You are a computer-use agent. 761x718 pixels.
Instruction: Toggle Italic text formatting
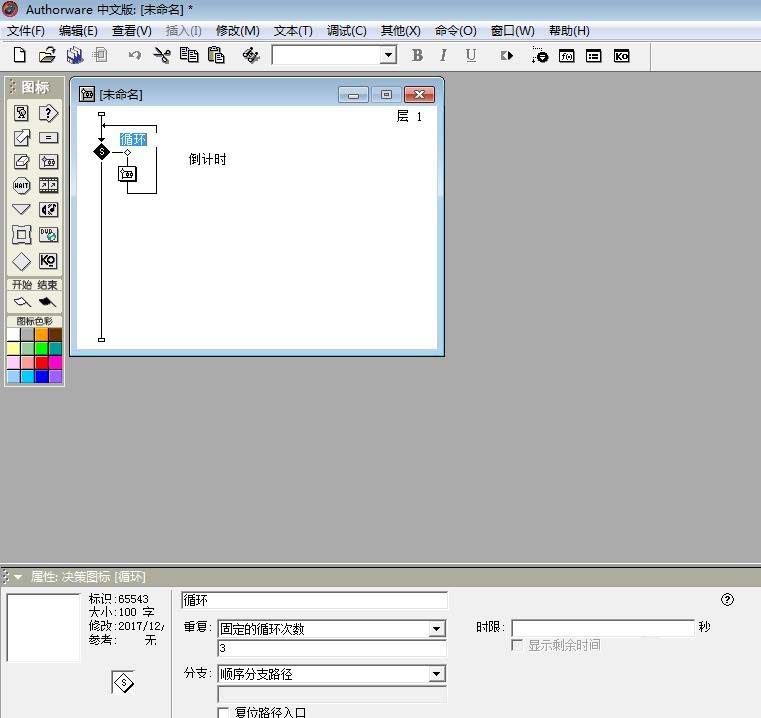tap(443, 55)
